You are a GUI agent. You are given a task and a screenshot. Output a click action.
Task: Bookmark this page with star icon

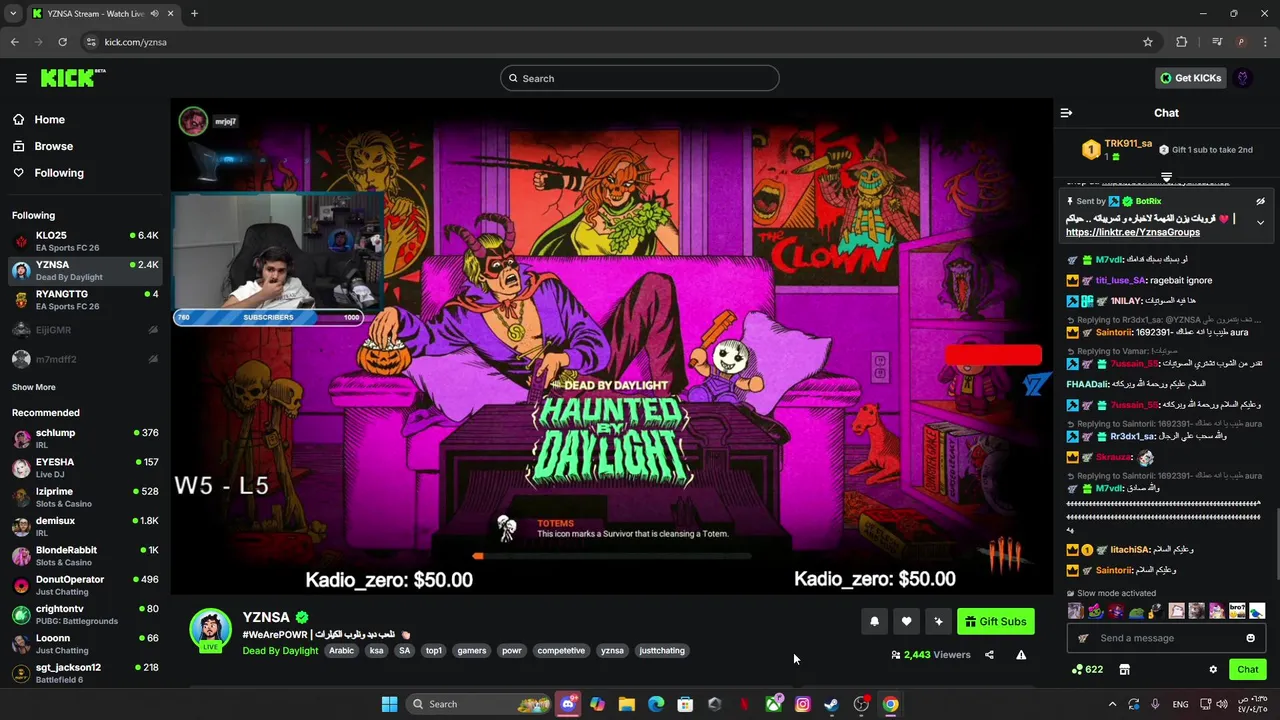(1148, 42)
